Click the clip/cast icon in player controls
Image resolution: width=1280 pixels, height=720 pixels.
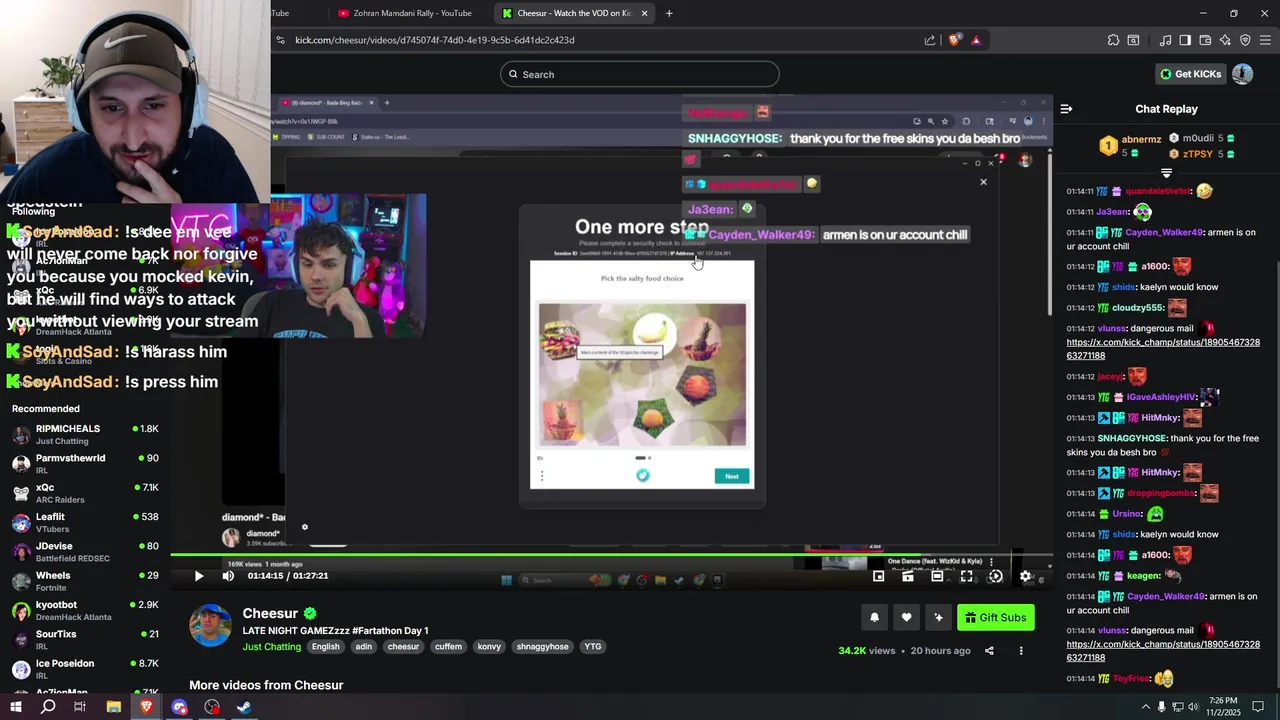point(907,576)
